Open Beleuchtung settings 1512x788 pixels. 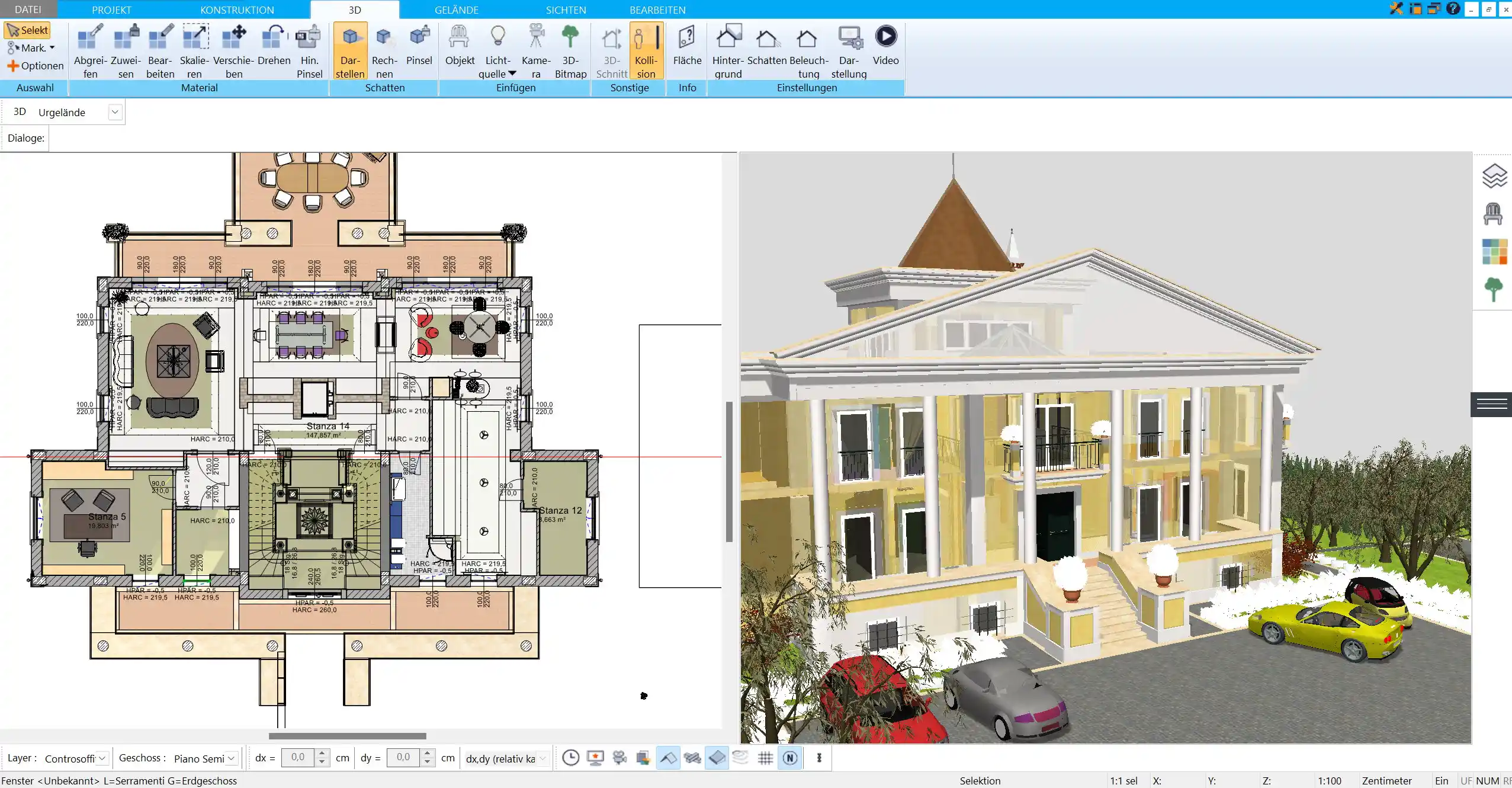(808, 51)
